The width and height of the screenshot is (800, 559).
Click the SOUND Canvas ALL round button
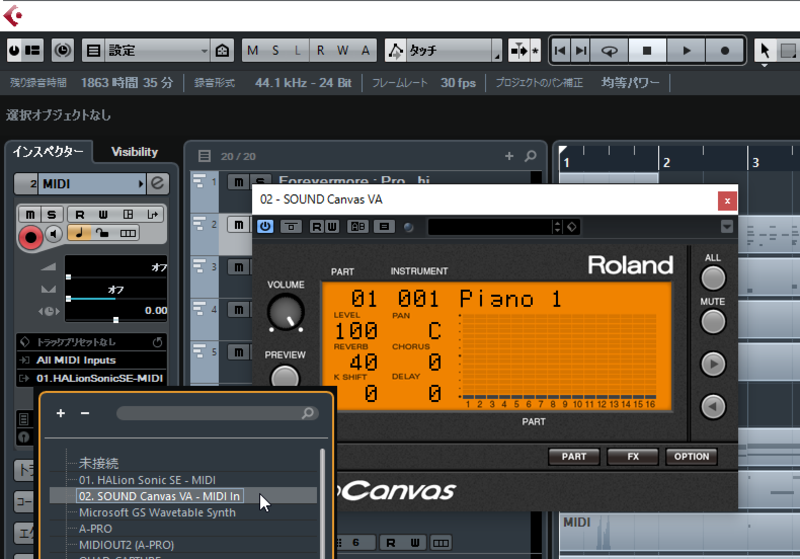(x=713, y=278)
